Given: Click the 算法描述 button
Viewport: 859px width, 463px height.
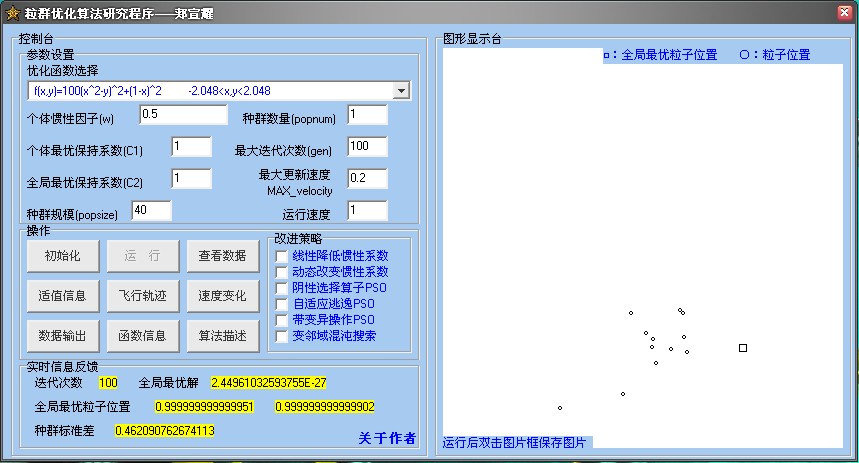Looking at the screenshot, I should tap(222, 336).
